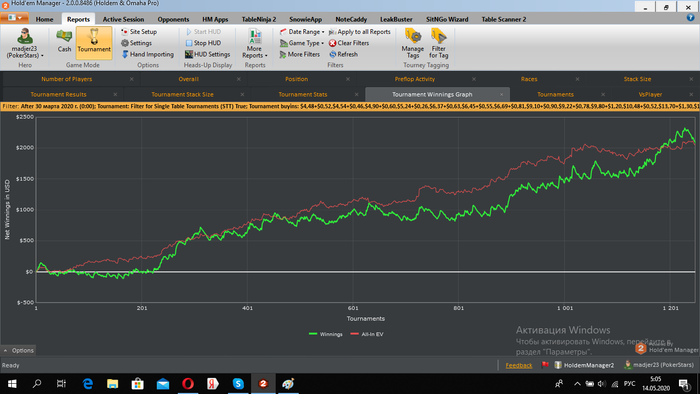Screen dimensions: 700x394
Task: Click the Start HUD button
Action: pos(203,32)
